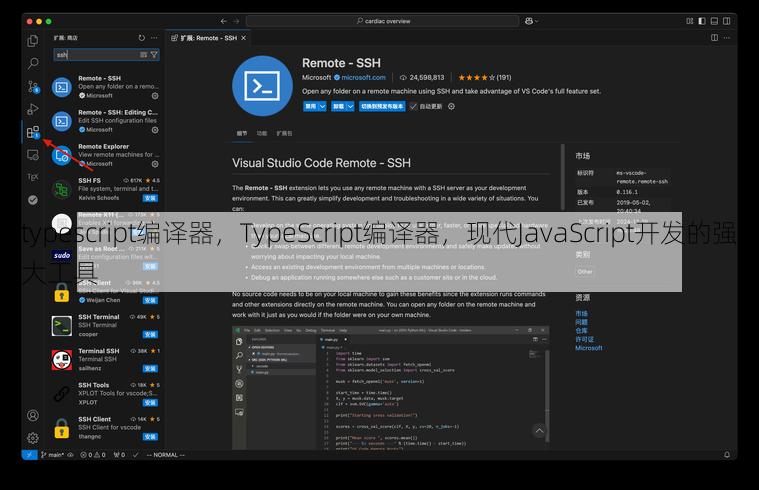Open the microsoft.com publisher link
759x490 pixels.
tap(364, 77)
